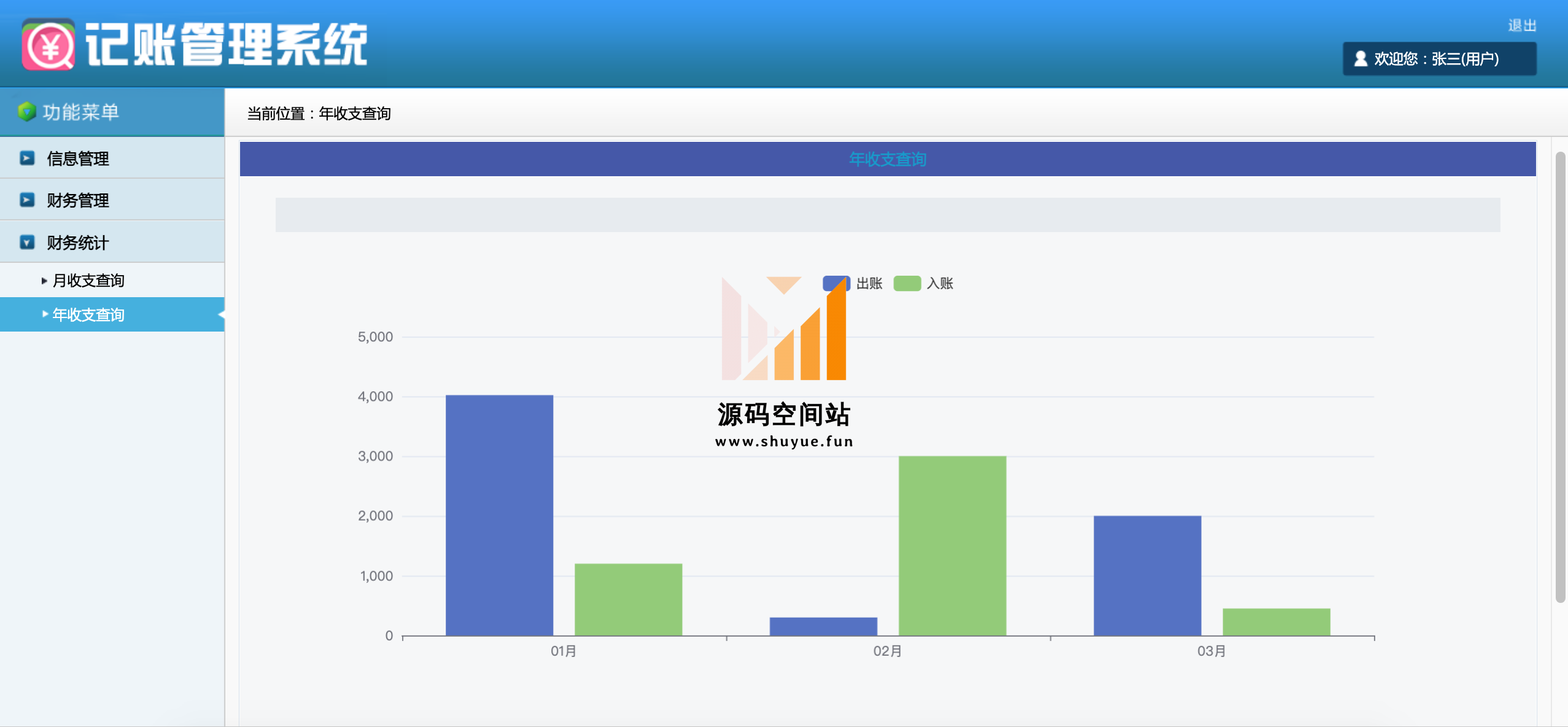1568x727 pixels.
Task: Click the arrow icon next to 财务管理
Action: (x=27, y=200)
